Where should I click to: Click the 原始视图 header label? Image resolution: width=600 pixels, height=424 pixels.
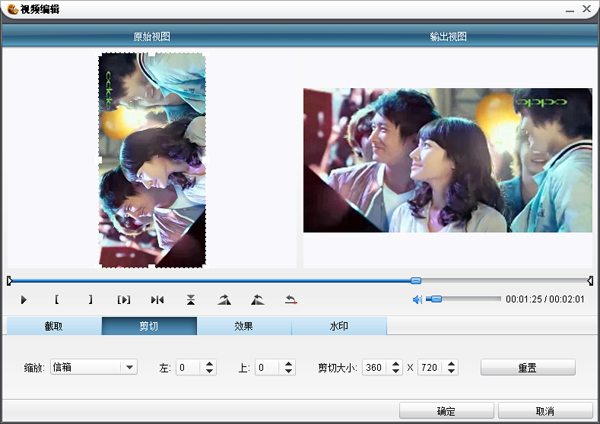point(152,36)
